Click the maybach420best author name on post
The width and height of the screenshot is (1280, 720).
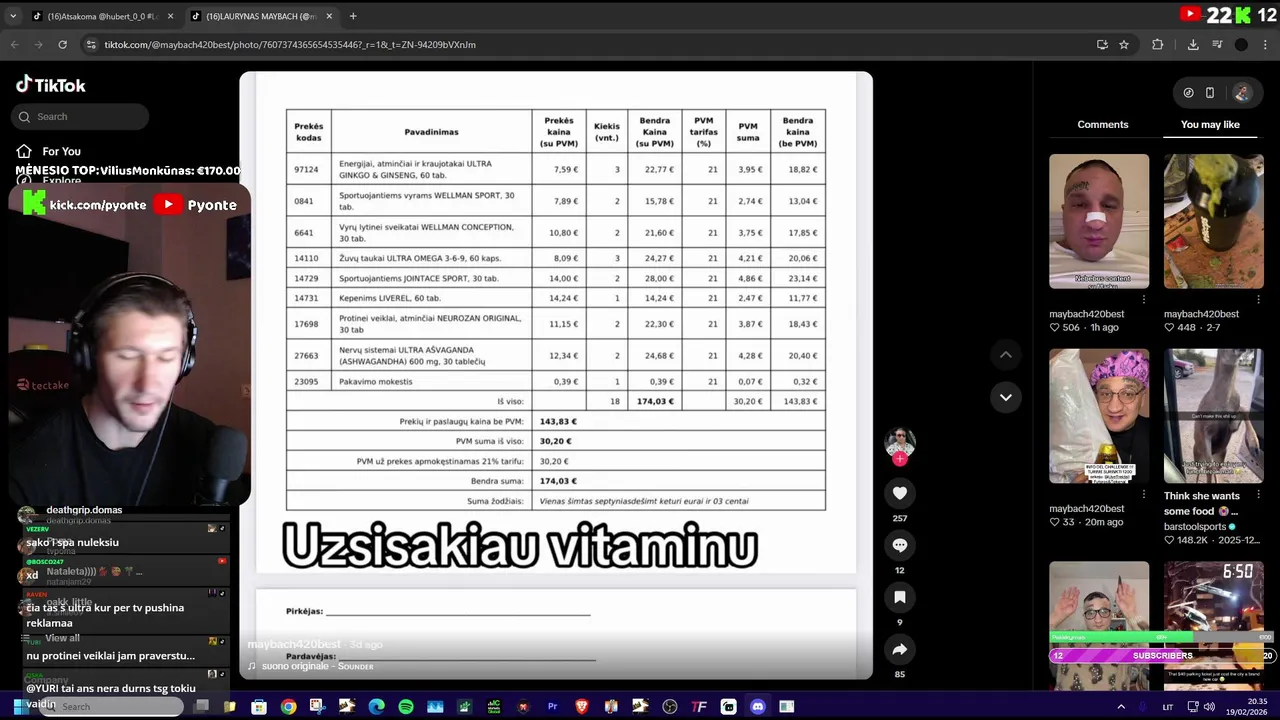294,644
